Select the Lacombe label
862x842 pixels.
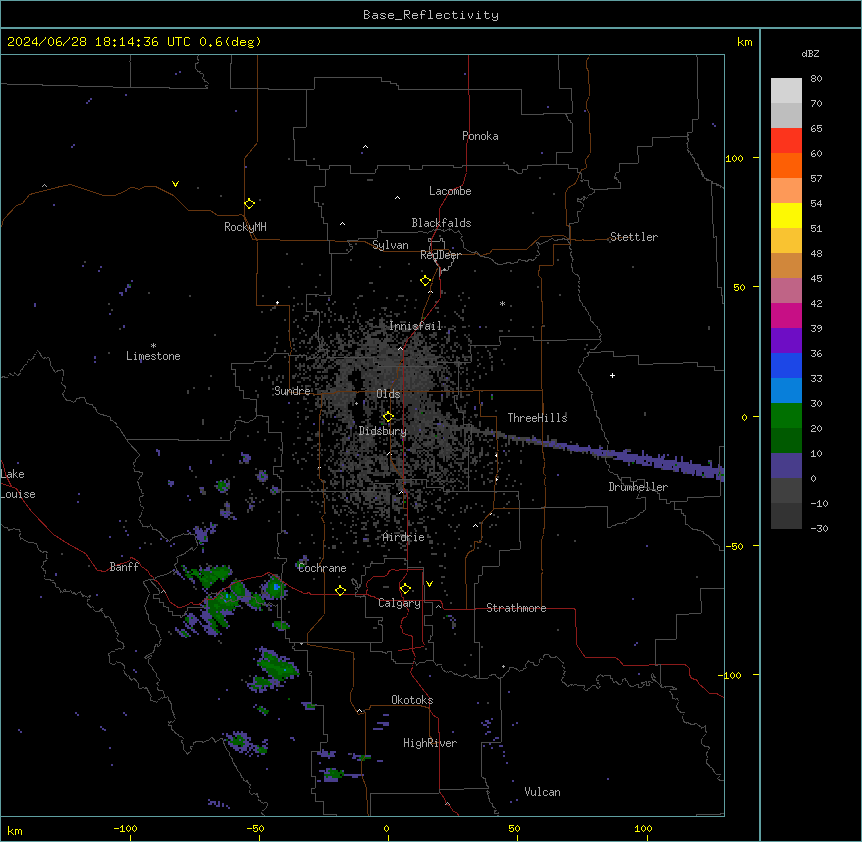450,191
